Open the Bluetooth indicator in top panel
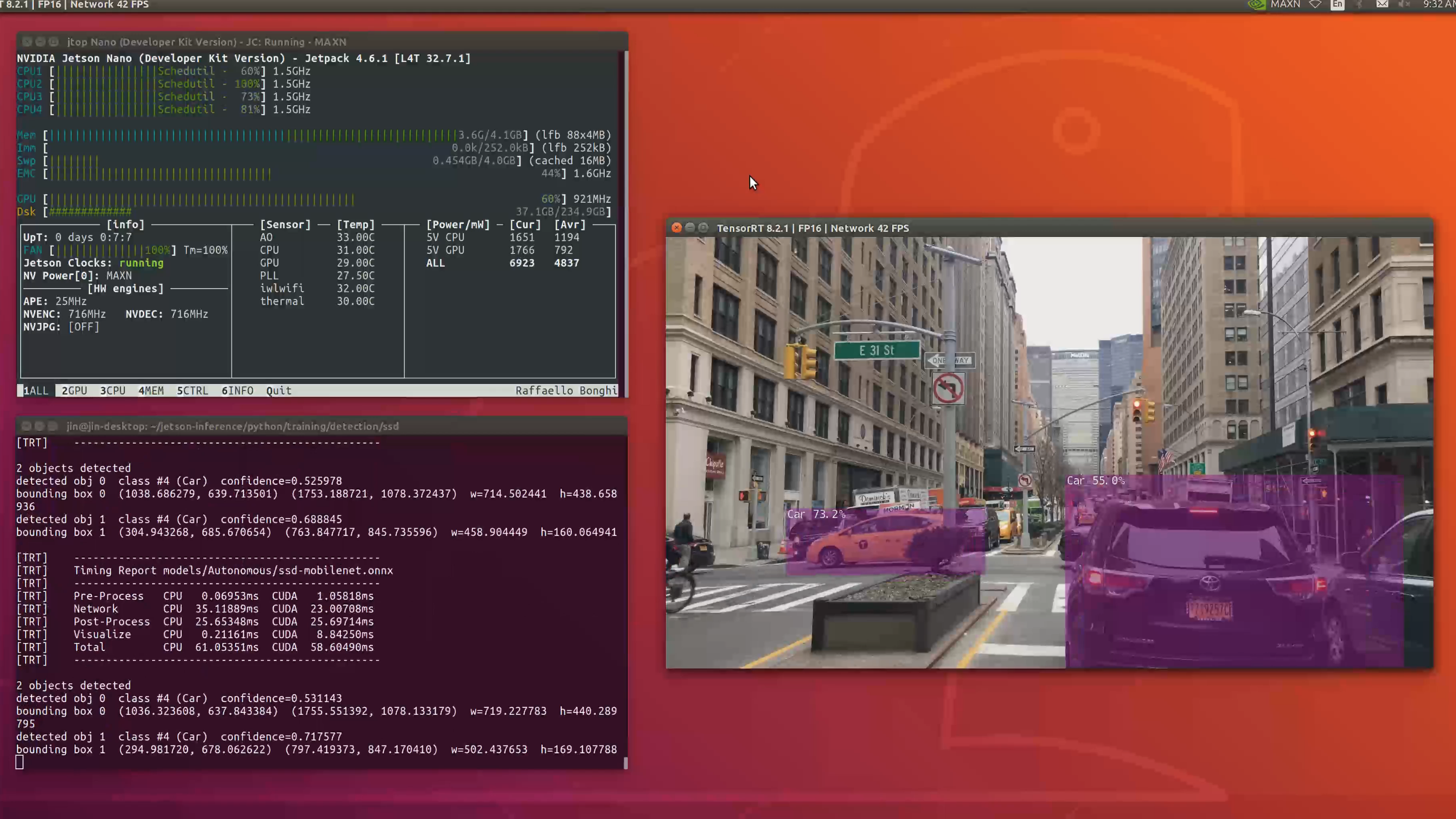The image size is (1456, 819). (x=1359, y=5)
